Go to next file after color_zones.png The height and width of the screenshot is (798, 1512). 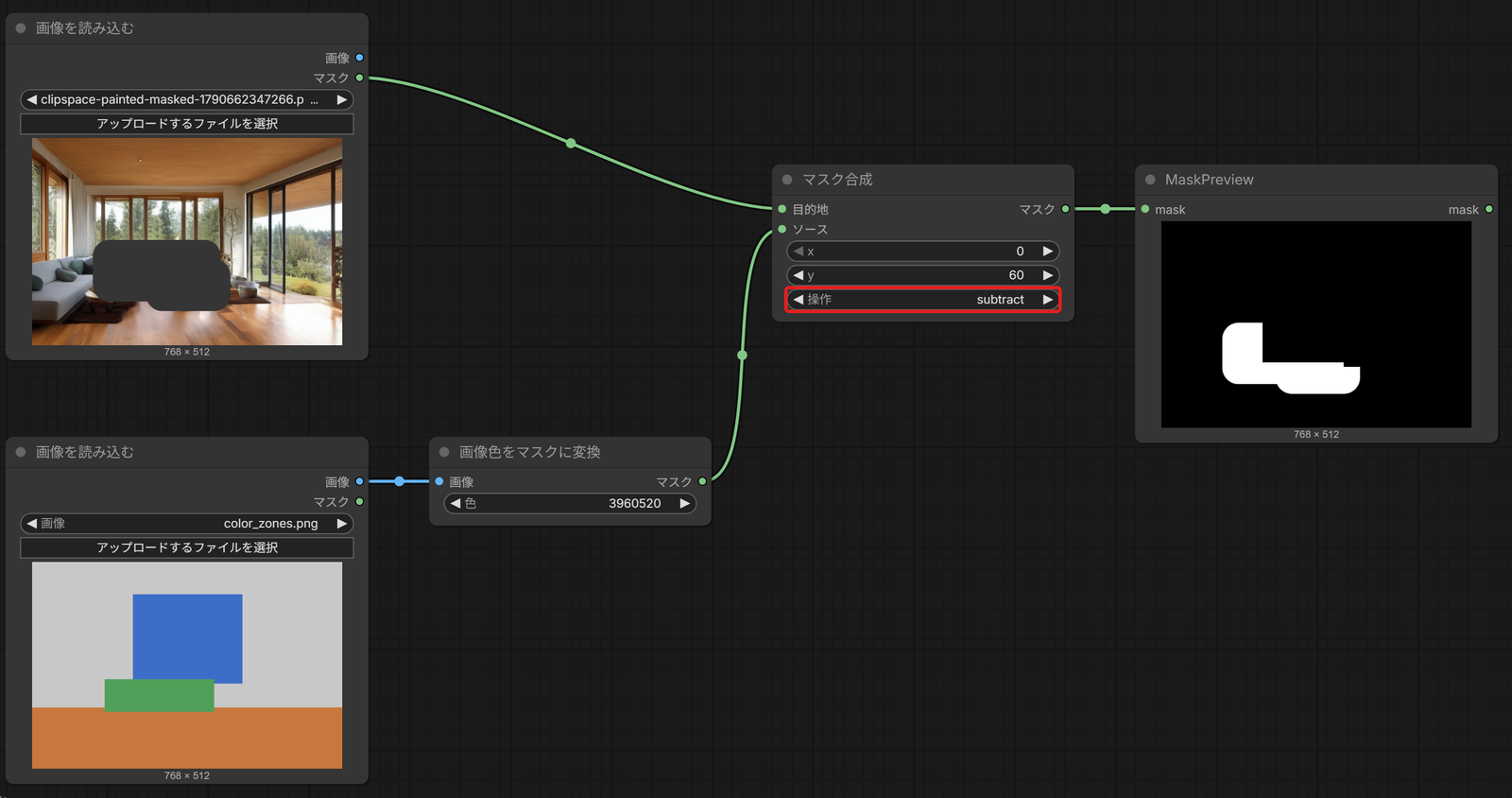(342, 523)
